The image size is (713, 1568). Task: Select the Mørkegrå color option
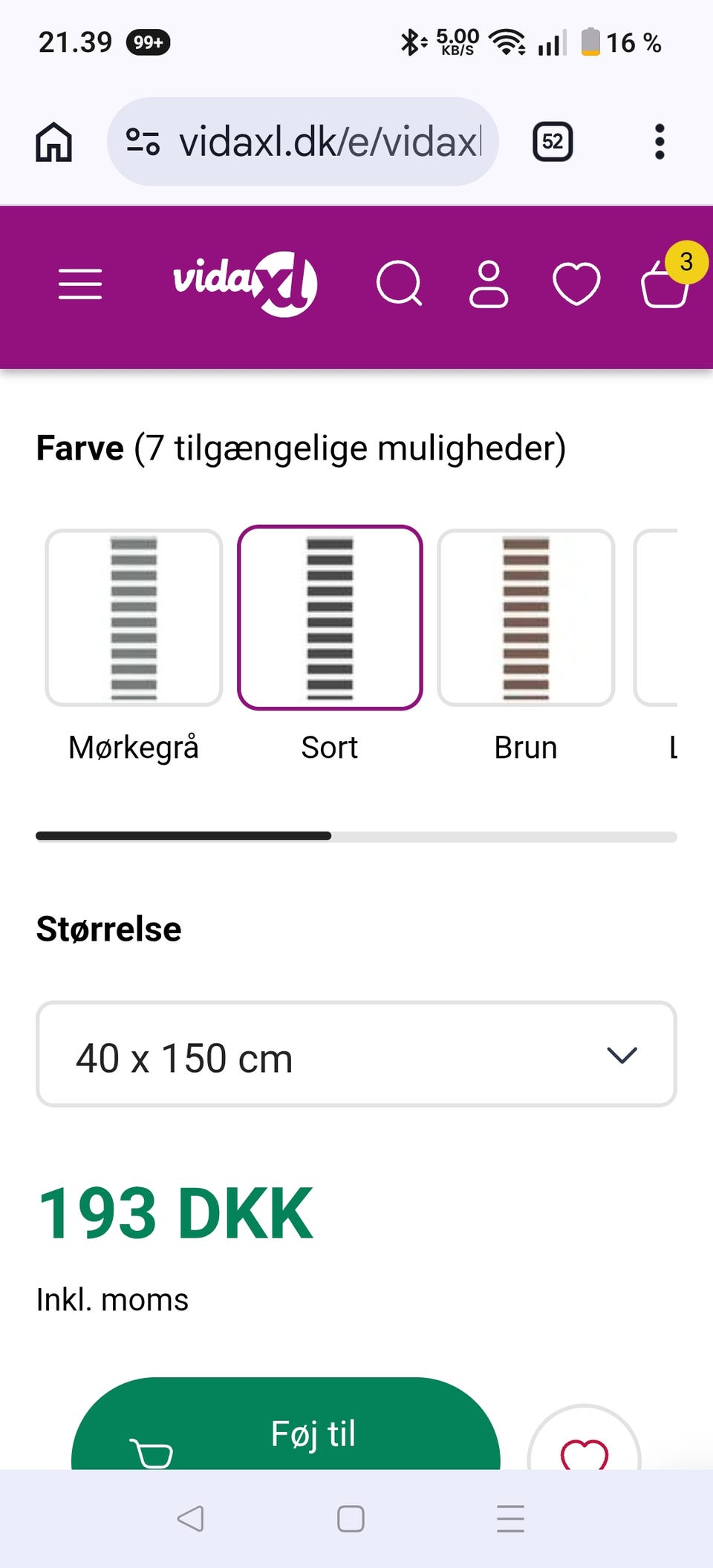point(134,618)
